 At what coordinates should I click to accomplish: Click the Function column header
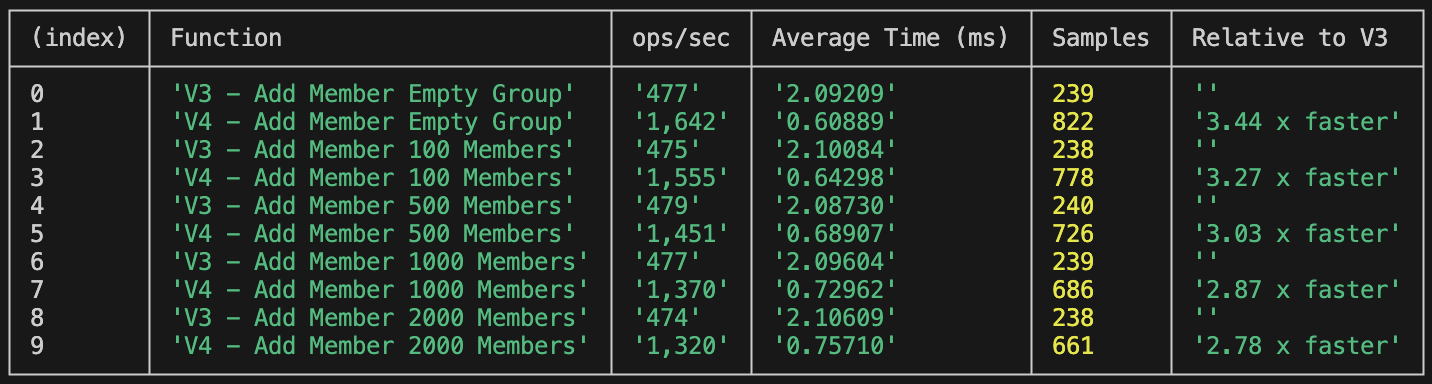coord(226,38)
